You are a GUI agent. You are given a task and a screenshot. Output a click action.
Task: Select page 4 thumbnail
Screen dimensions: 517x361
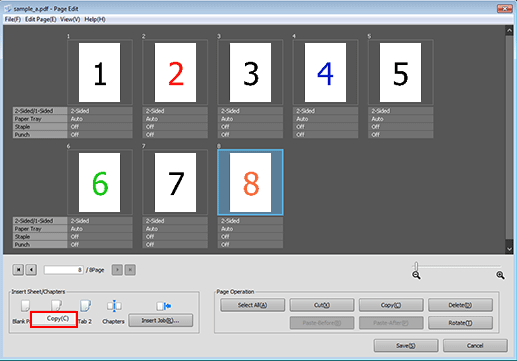(x=325, y=72)
